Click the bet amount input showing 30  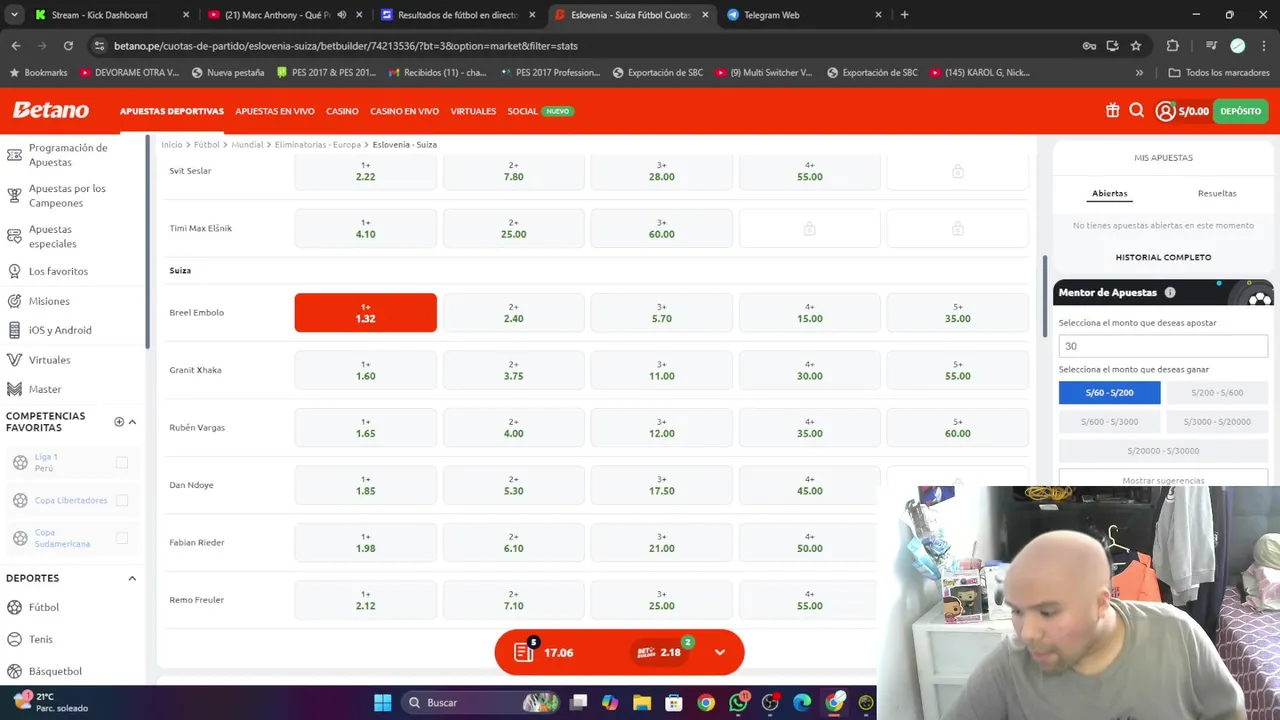pos(1163,346)
